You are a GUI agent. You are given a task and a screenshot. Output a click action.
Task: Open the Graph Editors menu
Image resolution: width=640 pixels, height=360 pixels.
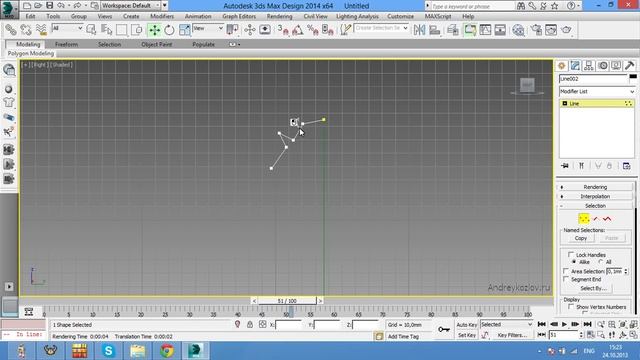239,16
